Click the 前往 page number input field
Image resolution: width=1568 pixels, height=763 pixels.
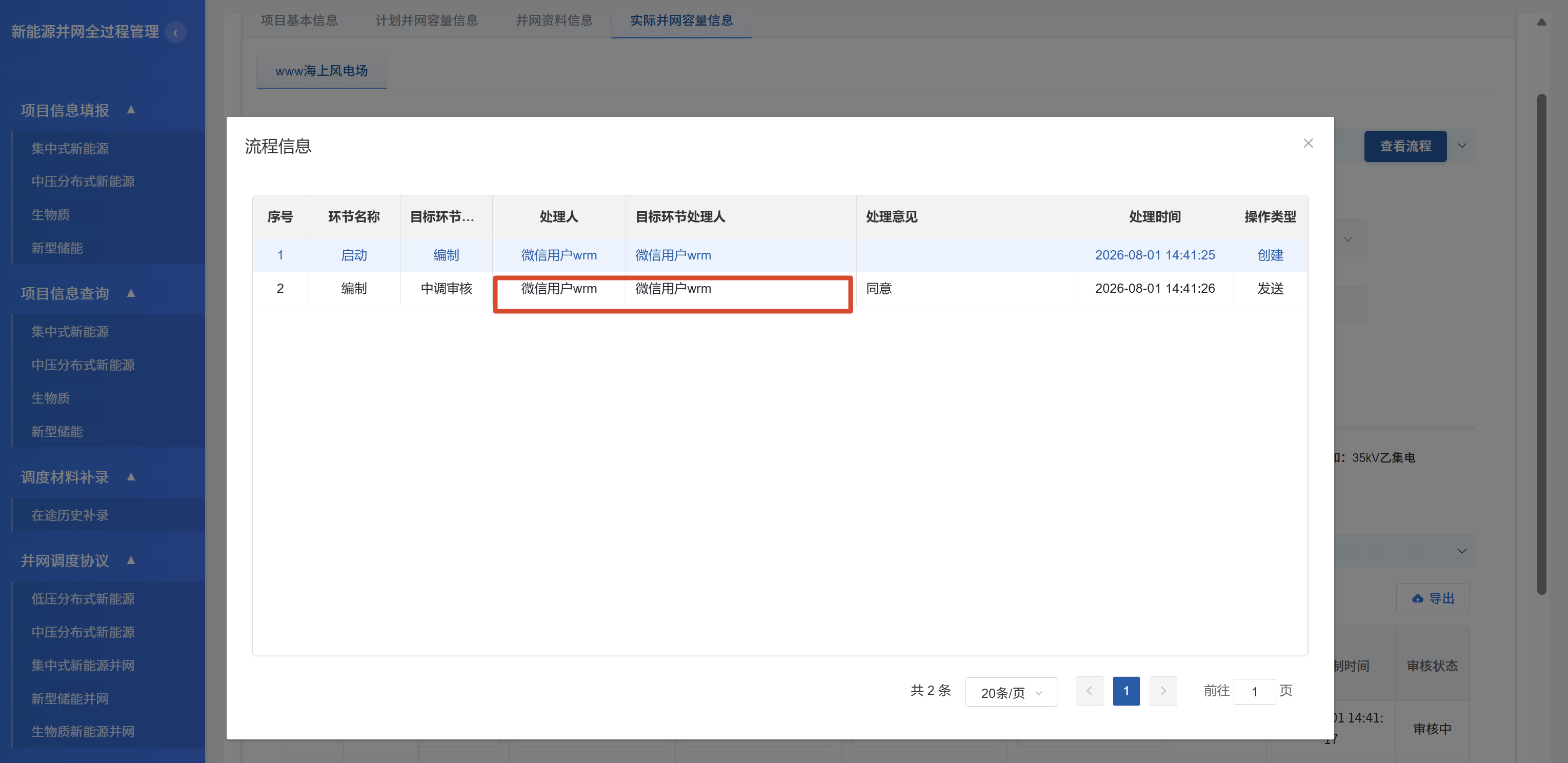click(x=1255, y=692)
